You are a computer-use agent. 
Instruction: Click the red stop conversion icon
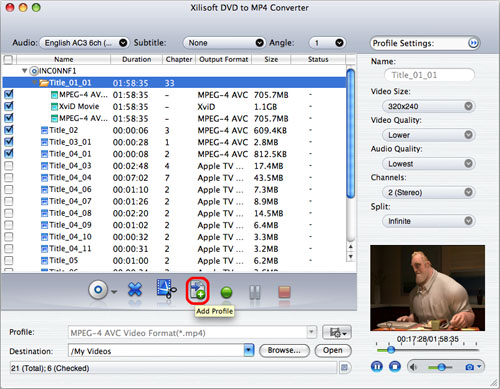tap(284, 292)
